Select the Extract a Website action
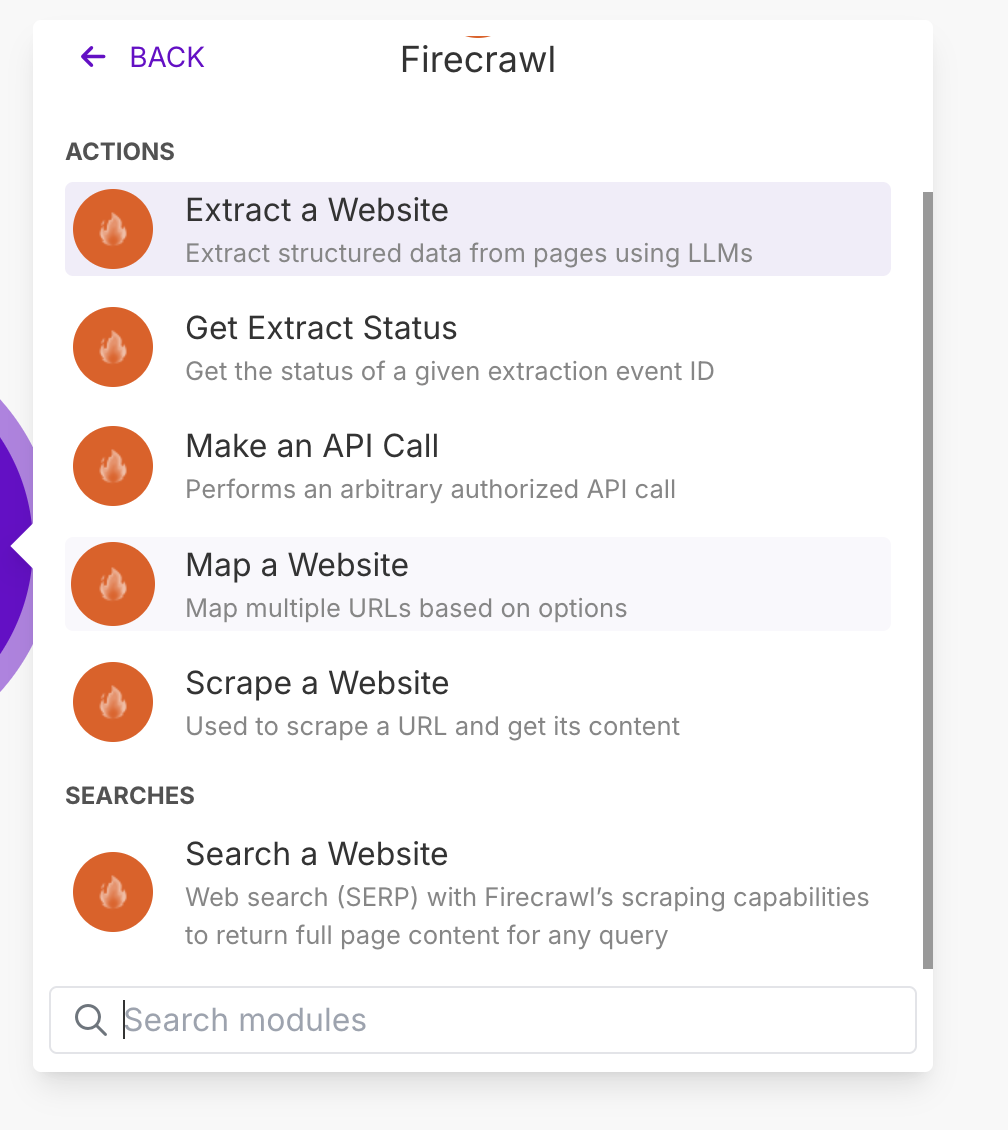The height and width of the screenshot is (1130, 1008). 317,211
